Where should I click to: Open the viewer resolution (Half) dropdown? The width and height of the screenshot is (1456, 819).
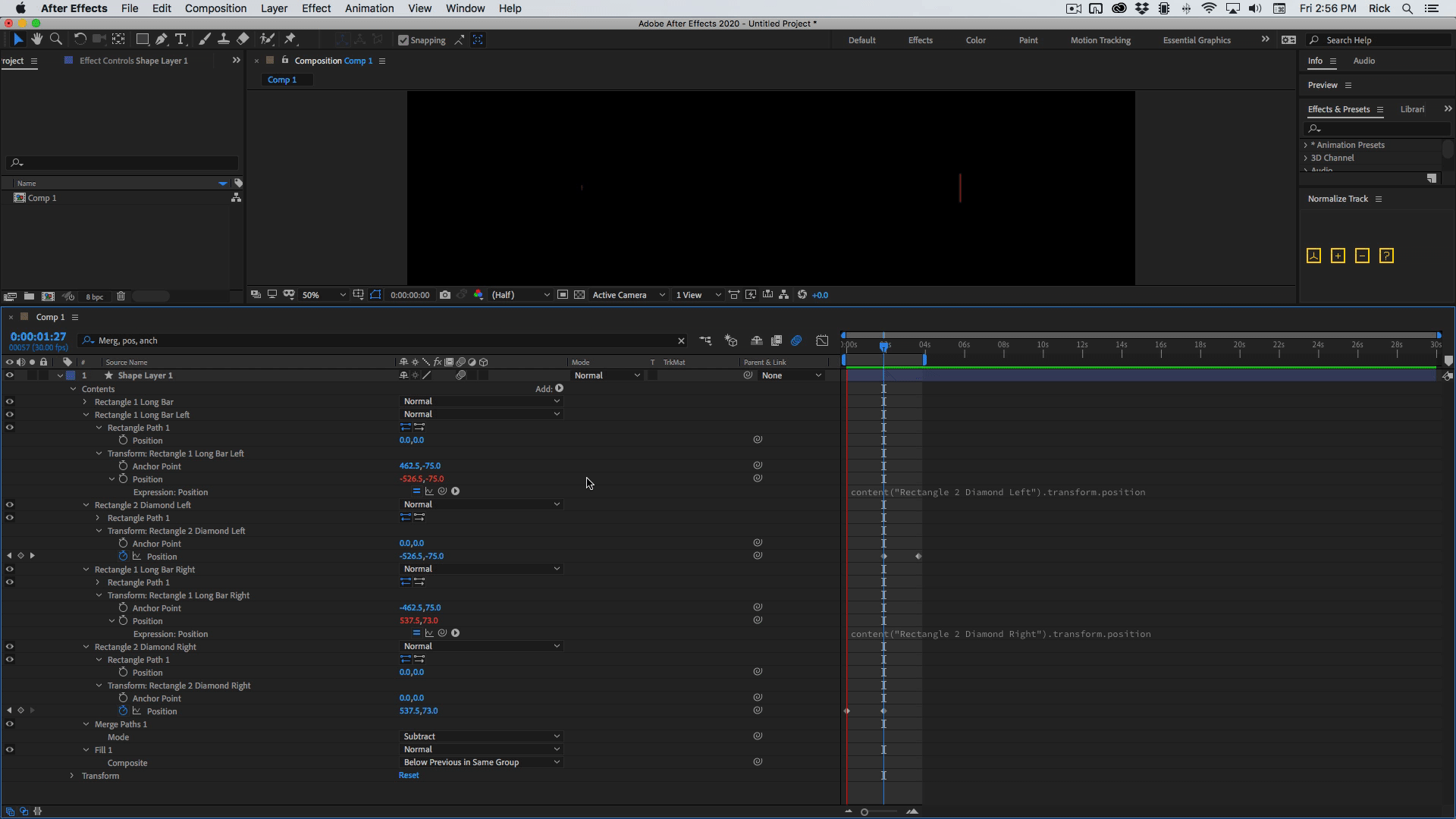point(520,295)
